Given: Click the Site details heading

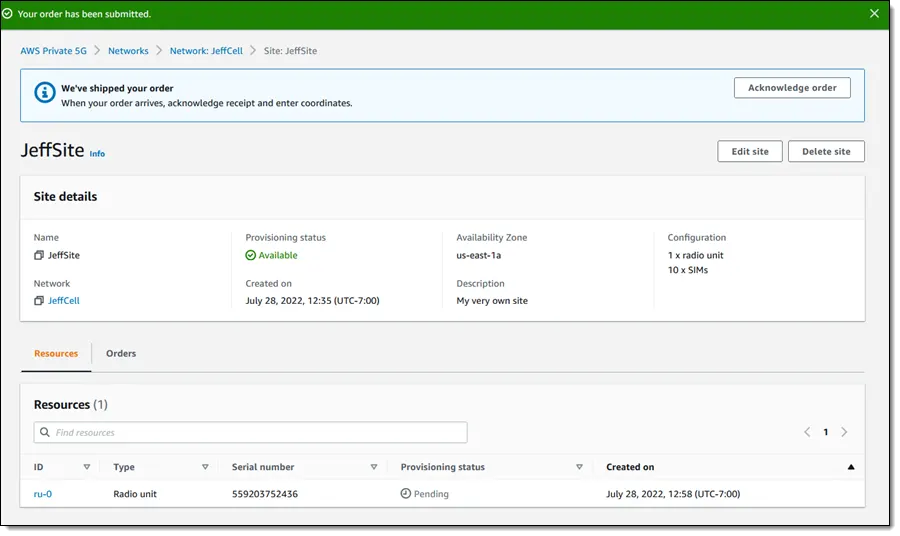Looking at the screenshot, I should click(x=65, y=197).
